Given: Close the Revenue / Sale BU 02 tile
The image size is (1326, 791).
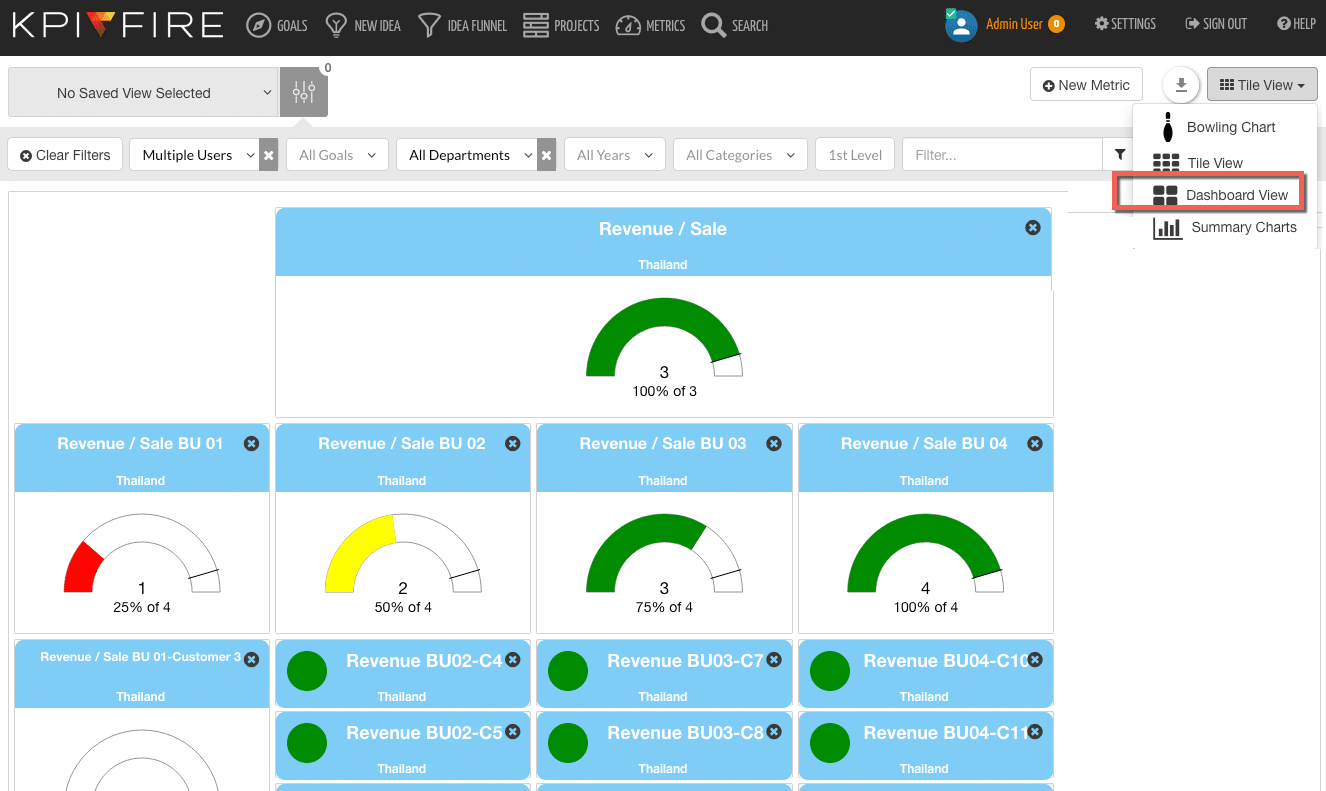Looking at the screenshot, I should (x=512, y=443).
